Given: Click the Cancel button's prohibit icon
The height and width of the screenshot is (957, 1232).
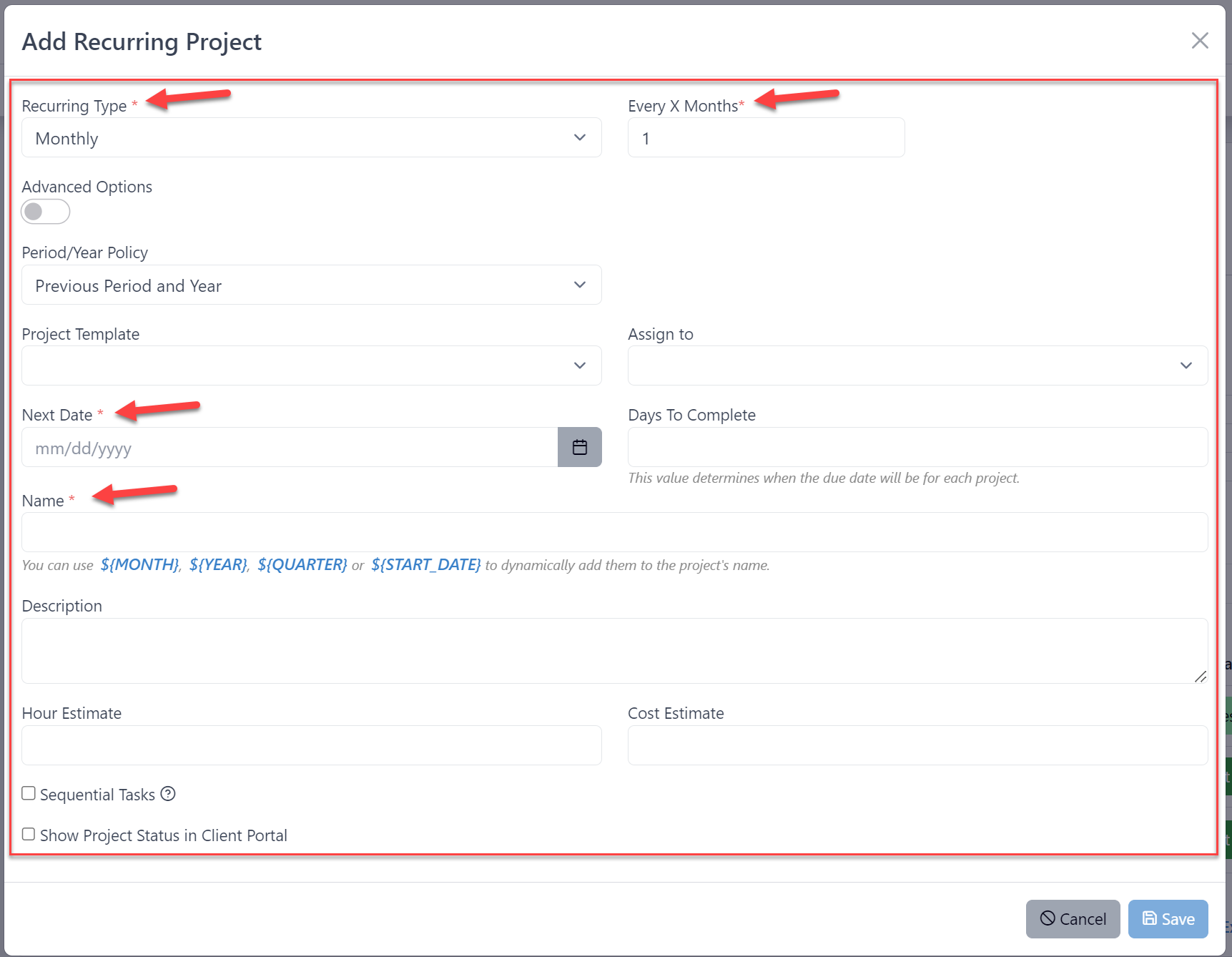Looking at the screenshot, I should tap(1047, 918).
